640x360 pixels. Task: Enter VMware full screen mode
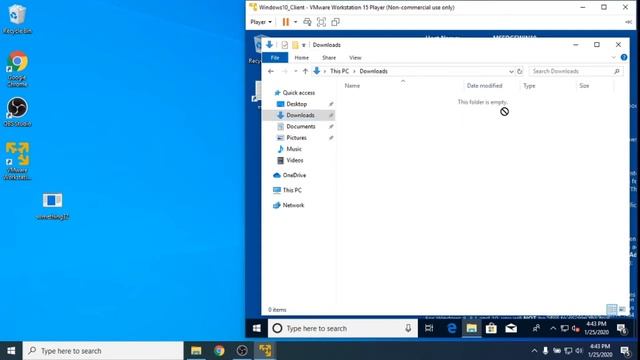(321, 22)
